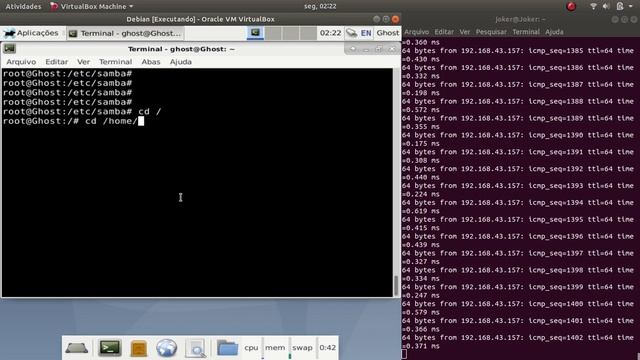640x360 pixels.
Task: Open Ajuda menu in ghost terminal
Action: tap(181, 62)
